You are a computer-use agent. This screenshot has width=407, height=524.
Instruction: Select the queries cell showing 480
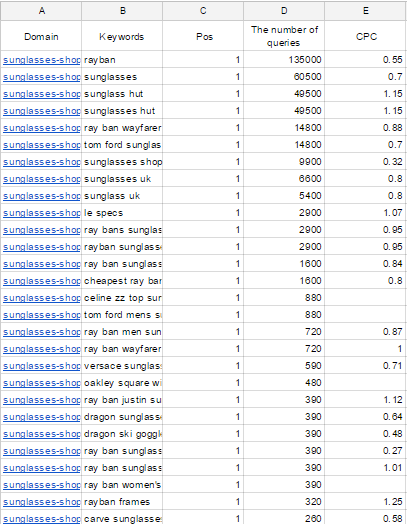tap(284, 383)
